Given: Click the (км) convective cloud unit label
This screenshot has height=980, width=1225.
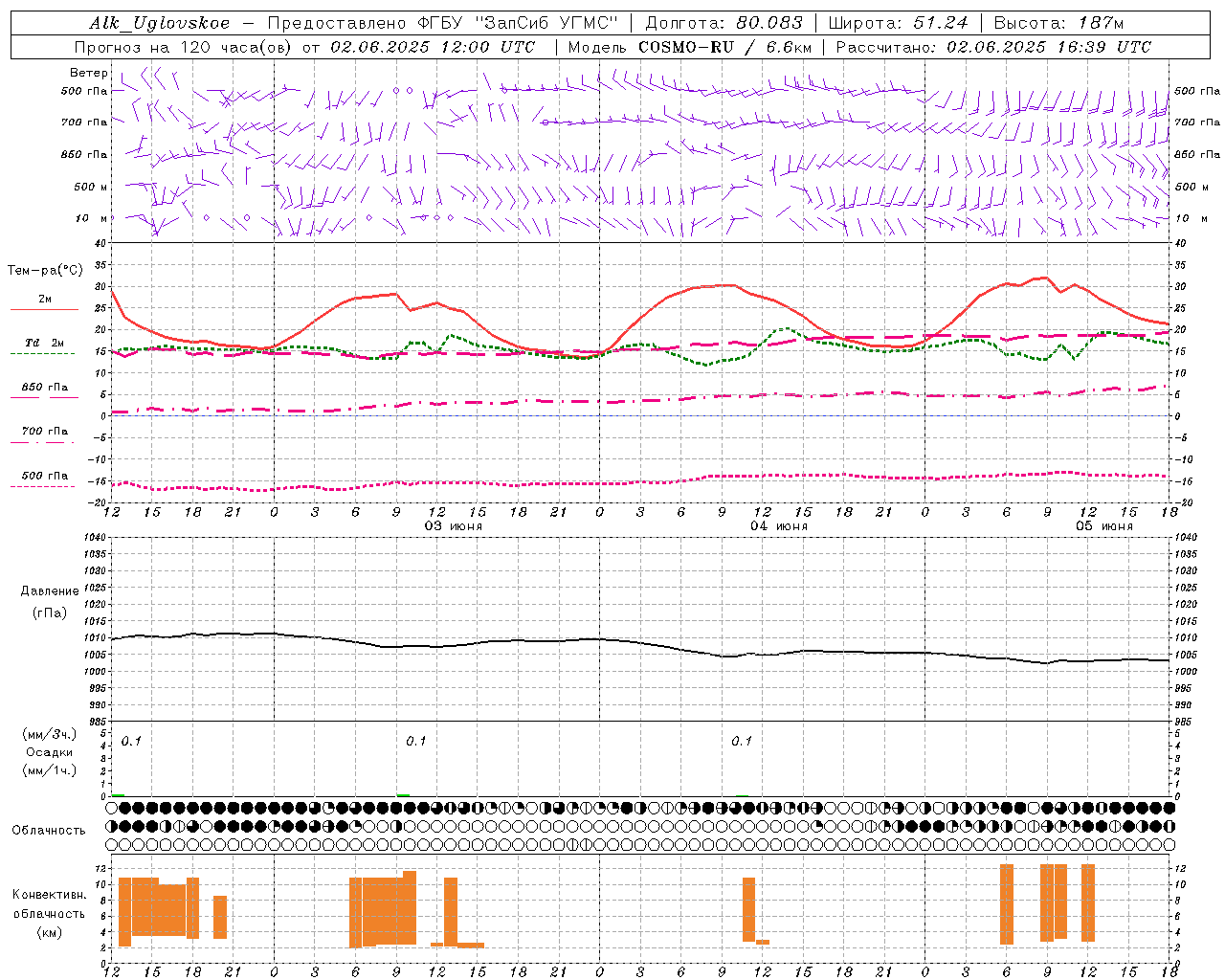Looking at the screenshot, I should pos(49,932).
